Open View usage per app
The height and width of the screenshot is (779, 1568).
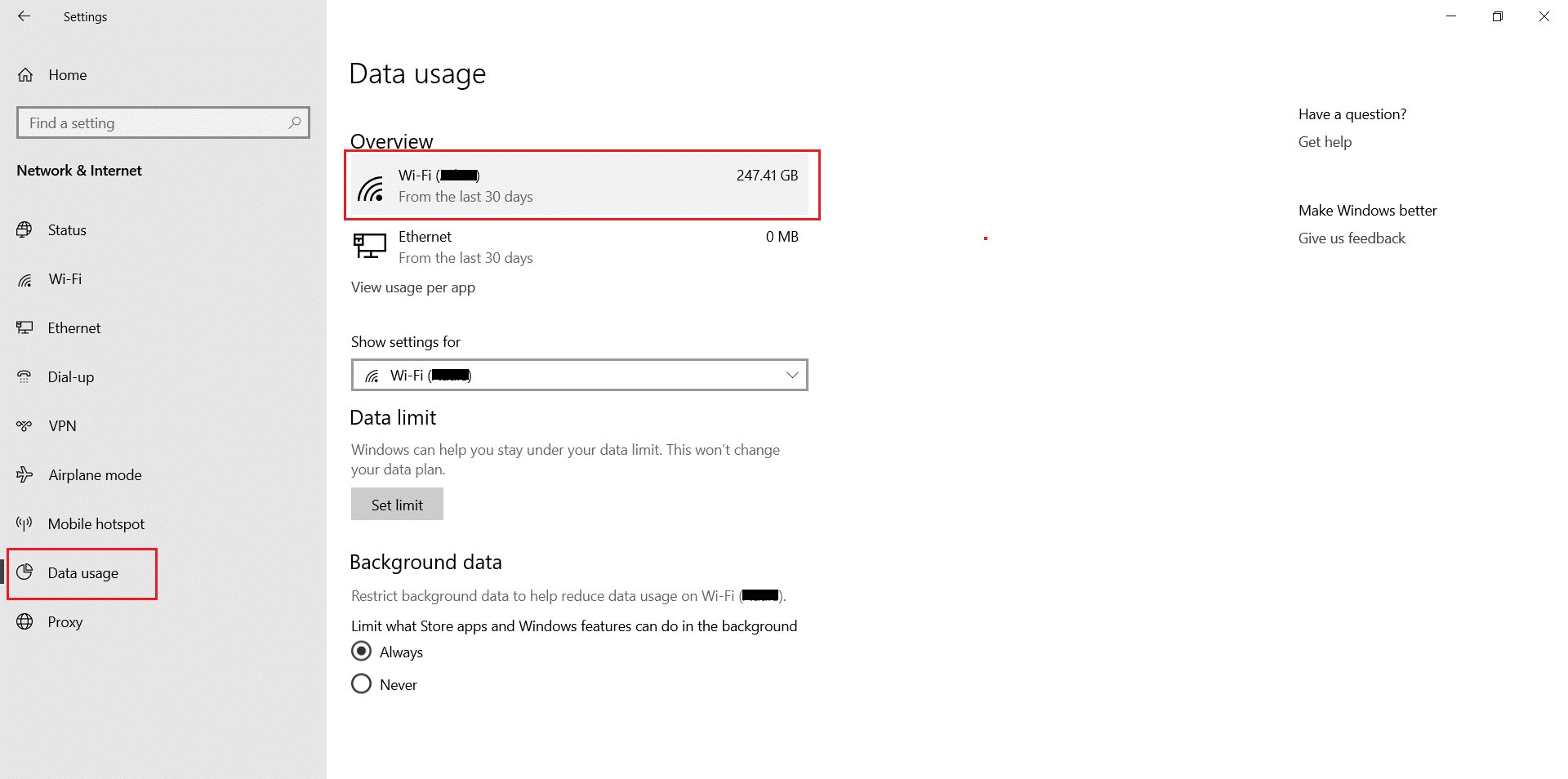(412, 287)
